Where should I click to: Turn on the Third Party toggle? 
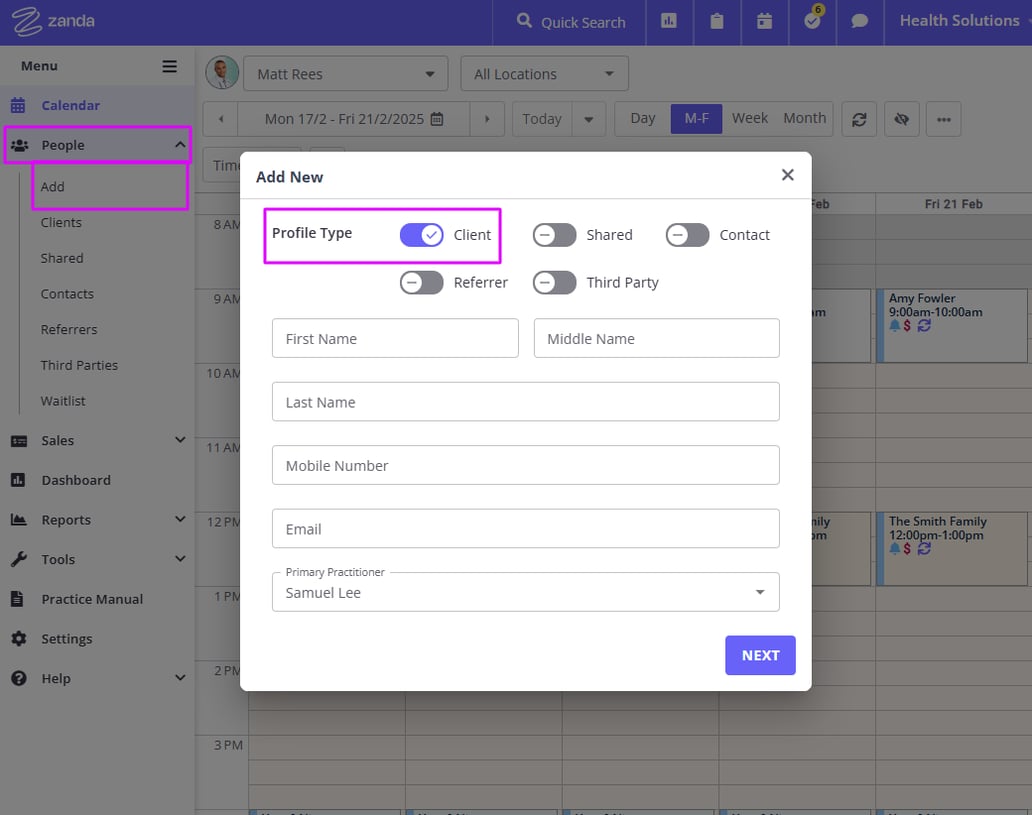pyautogui.click(x=554, y=283)
